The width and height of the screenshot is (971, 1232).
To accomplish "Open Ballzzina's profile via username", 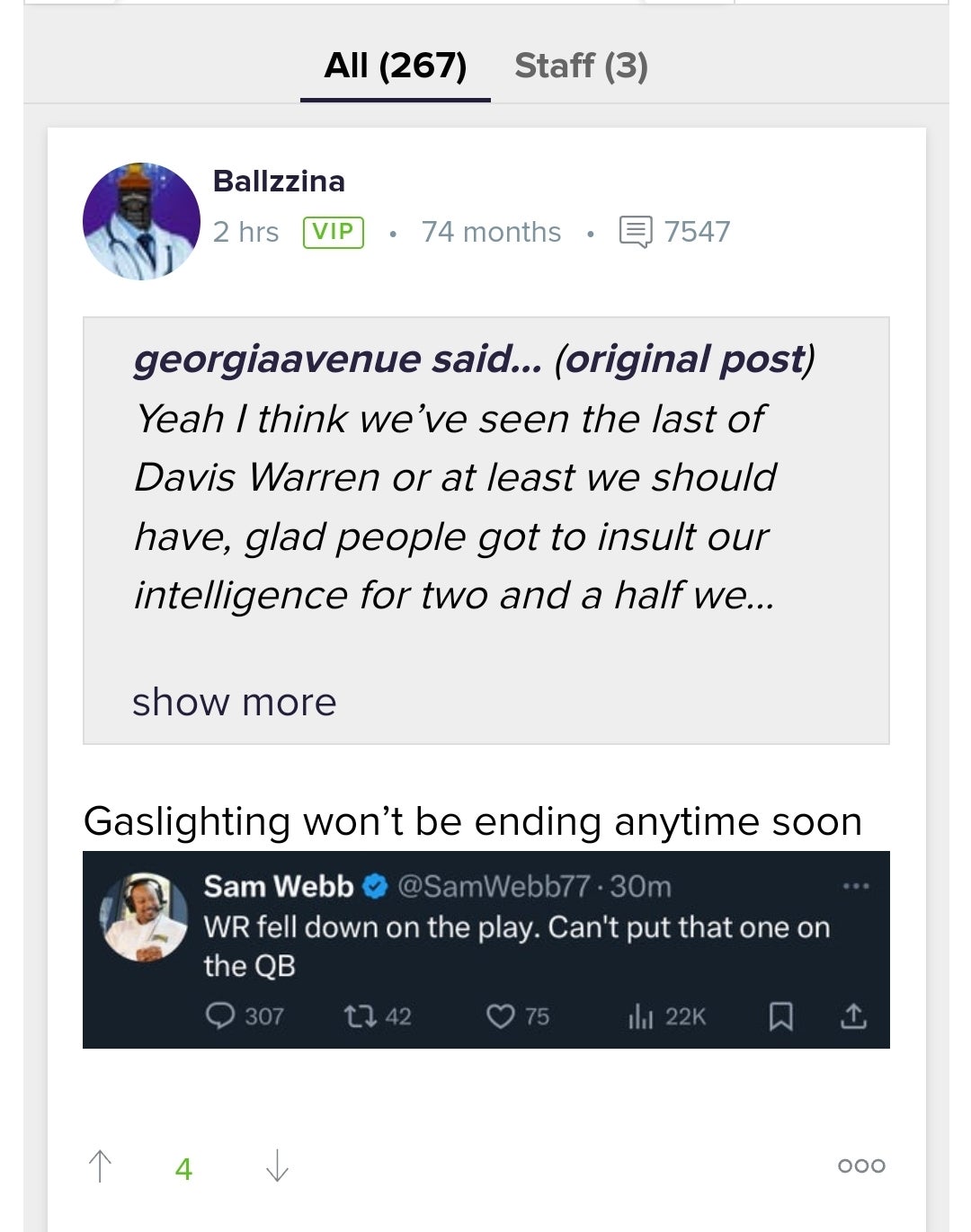I will [279, 182].
